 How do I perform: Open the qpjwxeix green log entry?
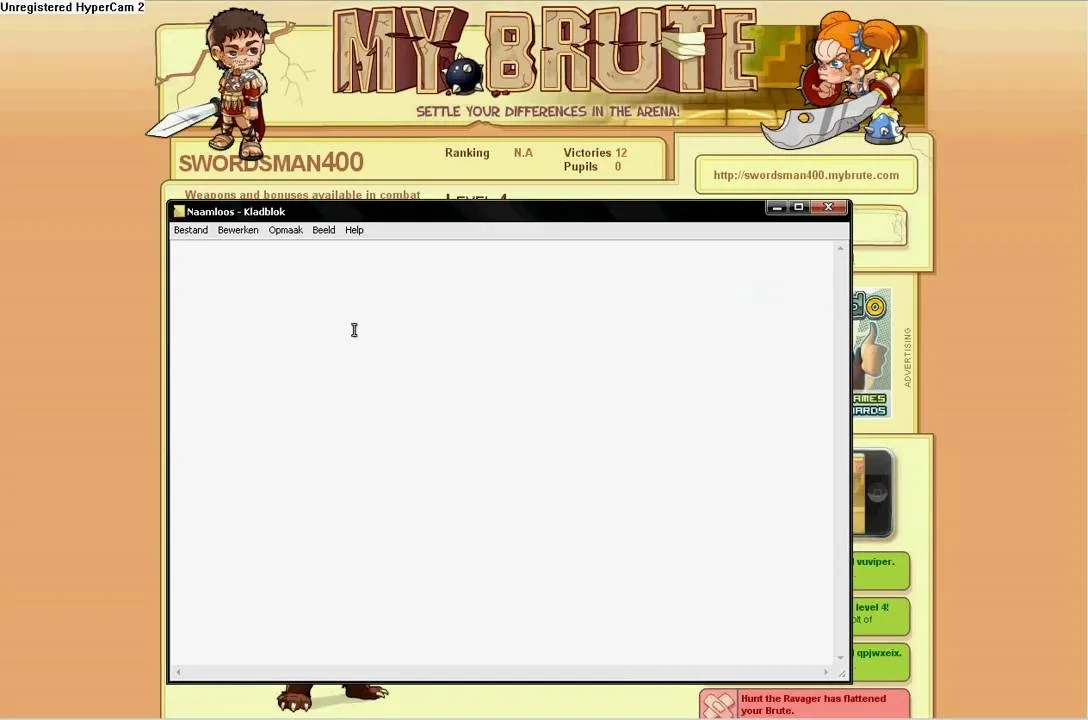coord(881,662)
